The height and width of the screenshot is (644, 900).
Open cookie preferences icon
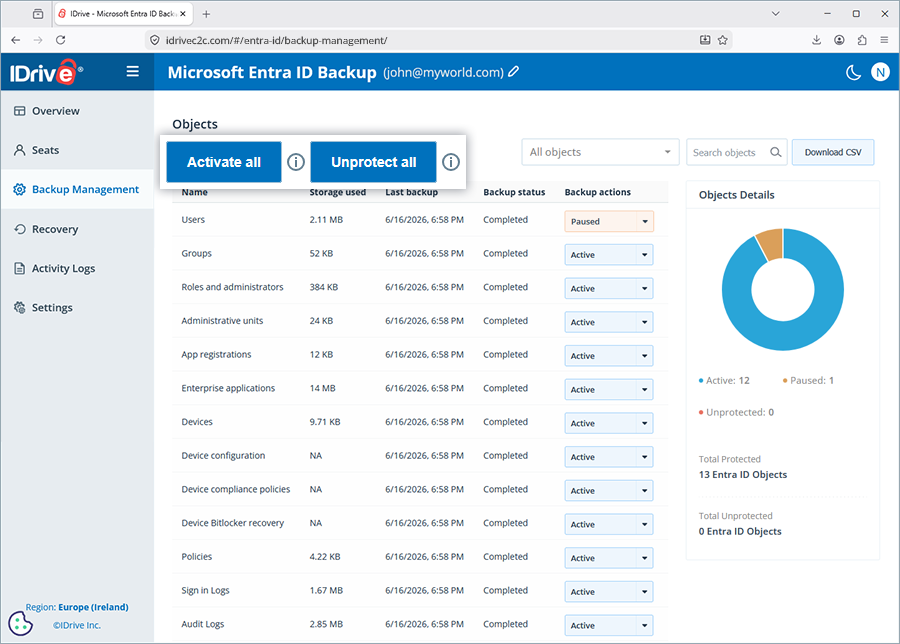(21, 623)
